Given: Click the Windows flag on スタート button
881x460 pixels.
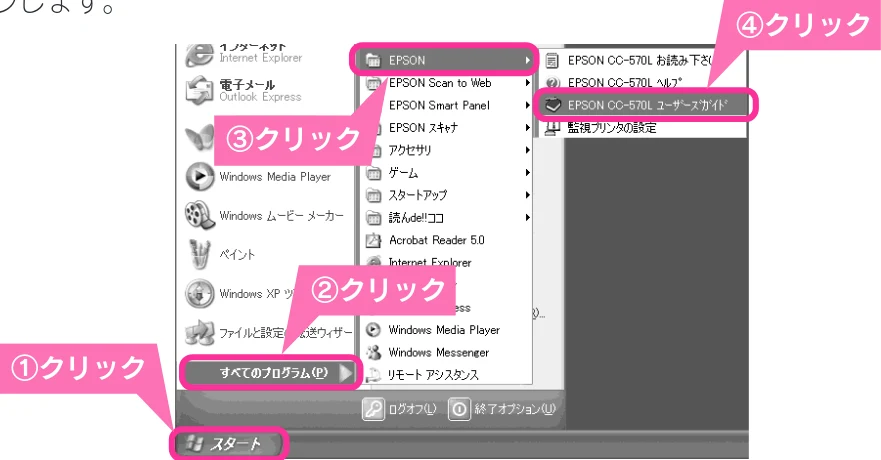Looking at the screenshot, I should (x=194, y=444).
